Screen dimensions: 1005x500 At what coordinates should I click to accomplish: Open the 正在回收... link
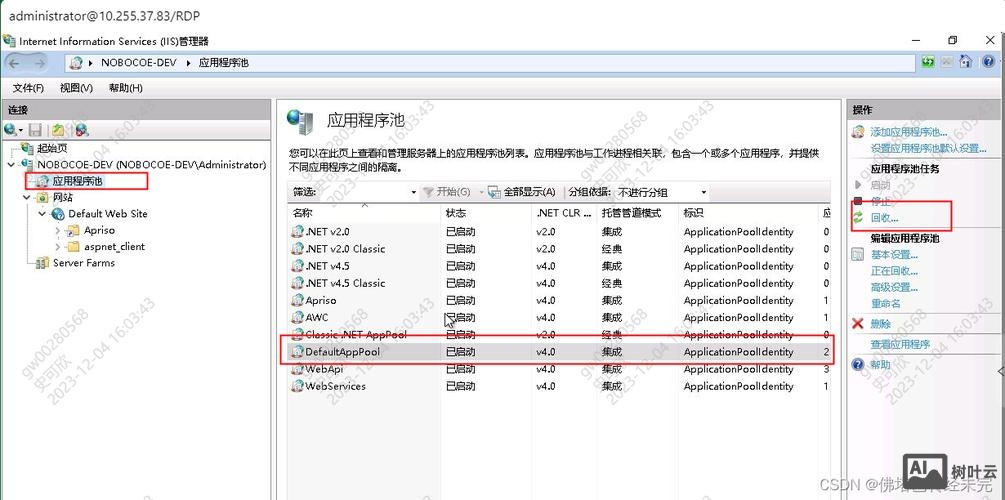tap(894, 271)
